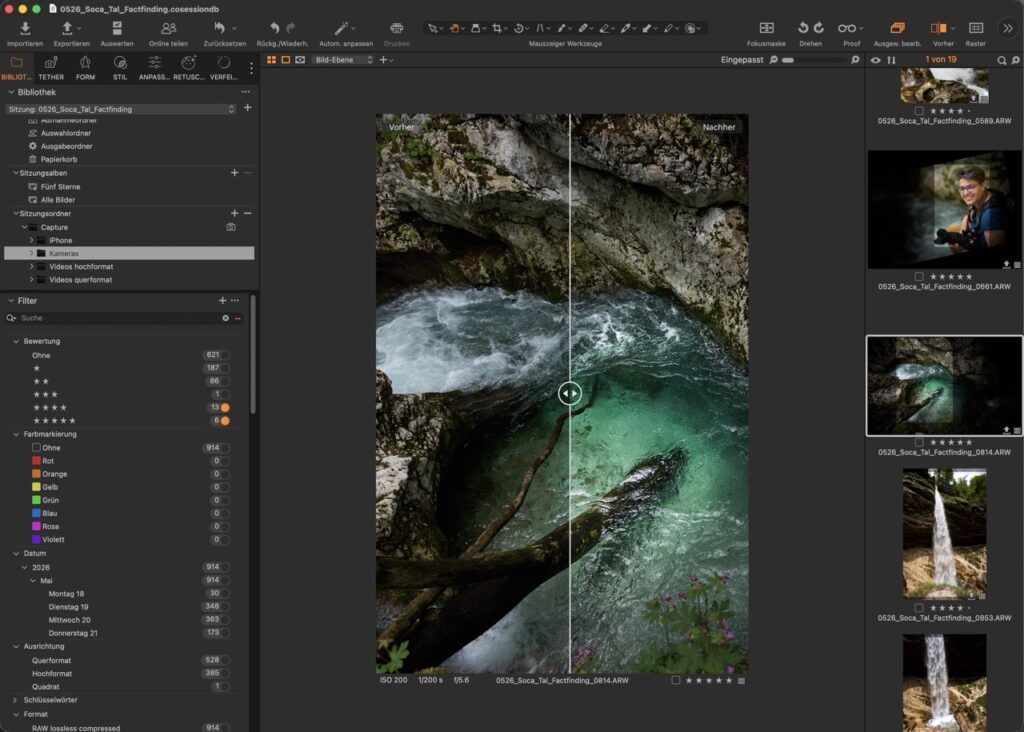Image resolution: width=1024 pixels, height=732 pixels.
Task: Click Ausgew. bearb. icon
Action: click(897, 28)
